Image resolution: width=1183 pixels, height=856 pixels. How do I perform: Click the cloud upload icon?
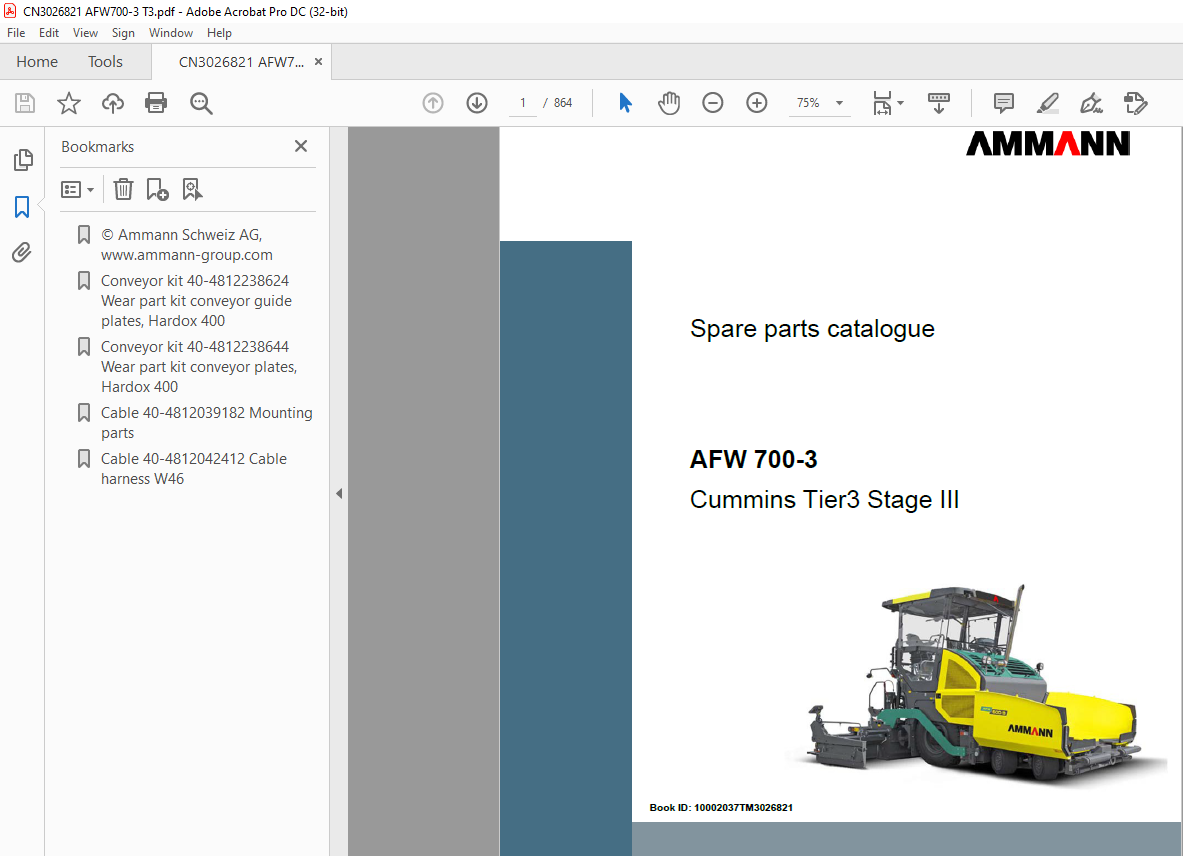click(112, 103)
